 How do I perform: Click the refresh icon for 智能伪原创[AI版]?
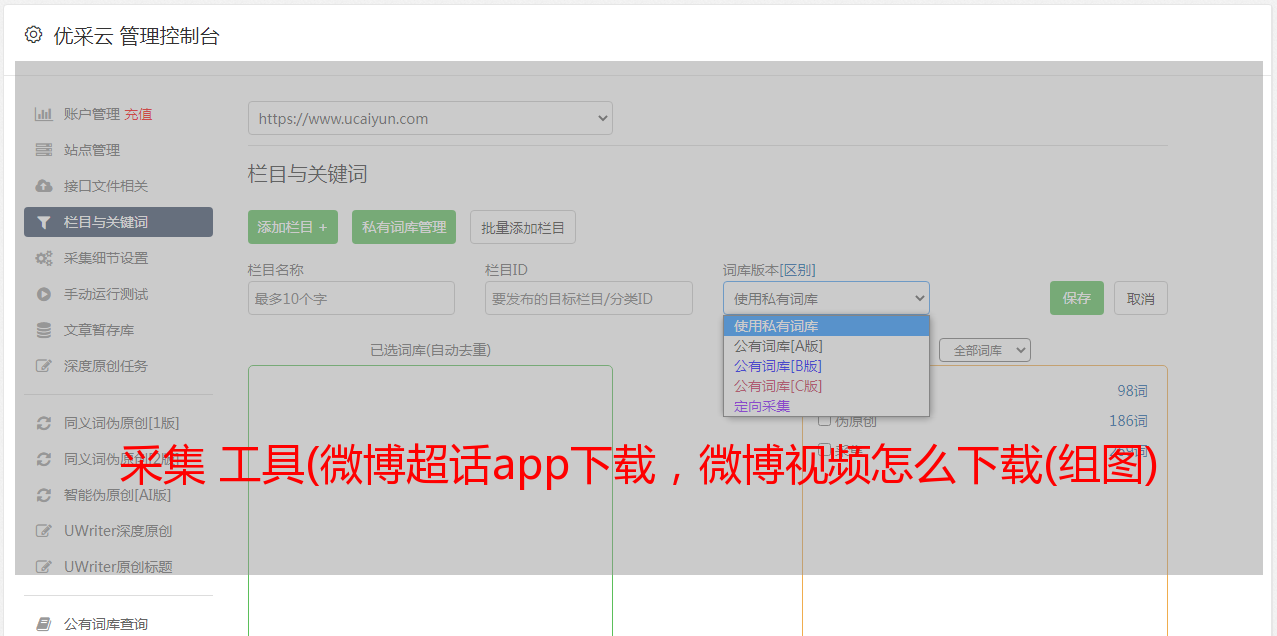[x=43, y=495]
